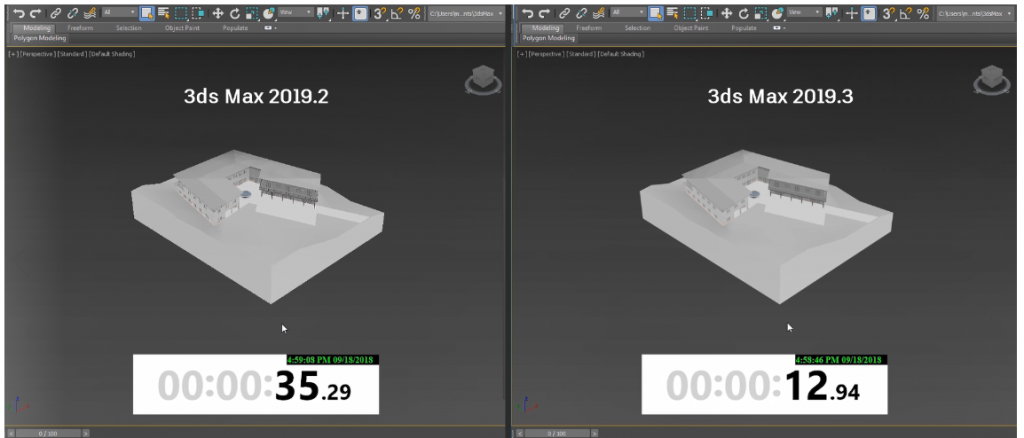Toggle Keyboard Shortcut Override in 2019.2 window
The height and width of the screenshot is (438, 1024).
point(360,13)
